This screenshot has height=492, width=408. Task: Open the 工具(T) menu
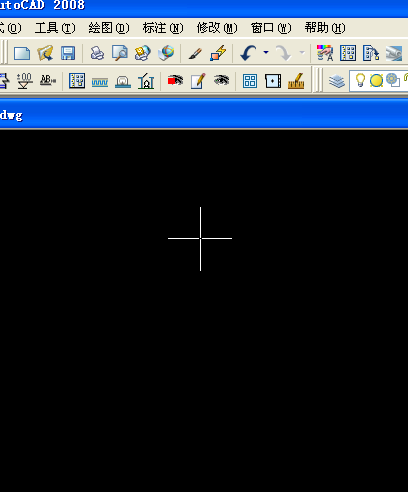(55, 28)
